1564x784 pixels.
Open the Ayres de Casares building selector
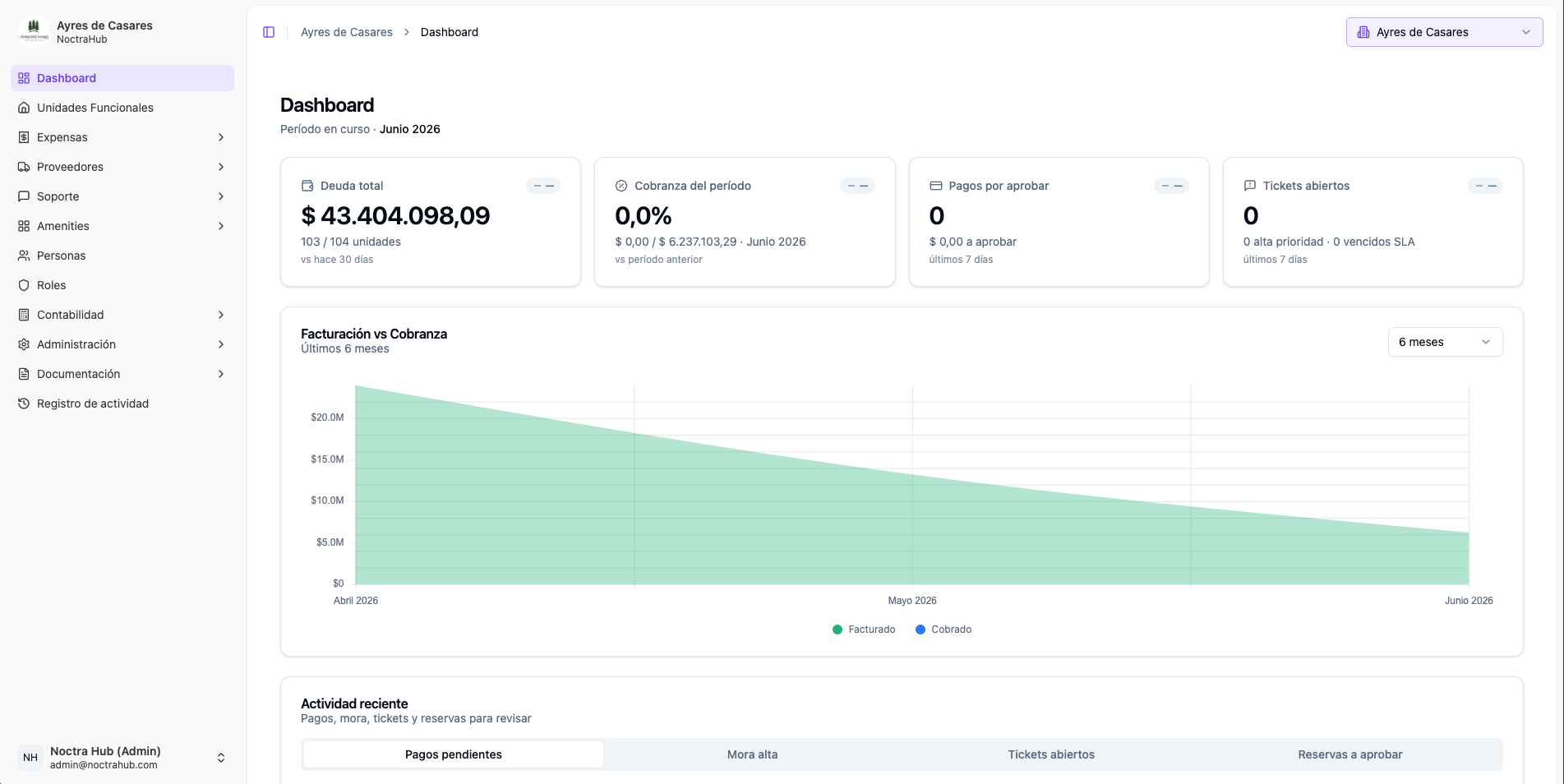pos(1444,32)
